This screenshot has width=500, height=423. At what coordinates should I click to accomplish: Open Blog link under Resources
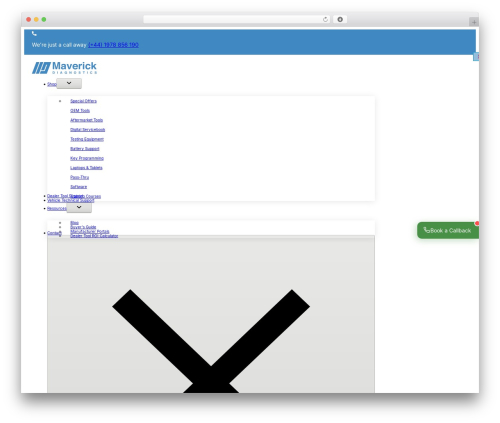coord(74,223)
